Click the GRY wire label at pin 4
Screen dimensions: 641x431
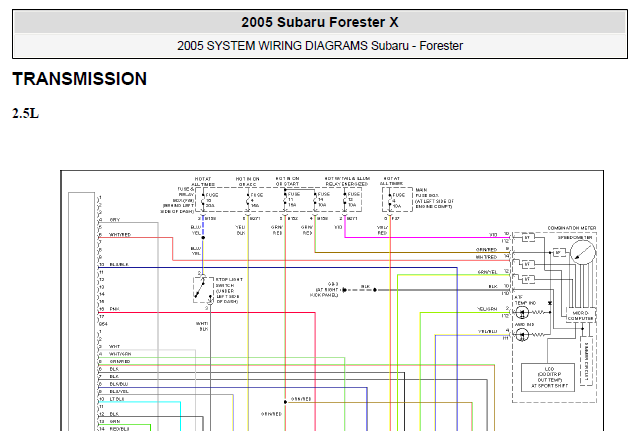click(114, 220)
